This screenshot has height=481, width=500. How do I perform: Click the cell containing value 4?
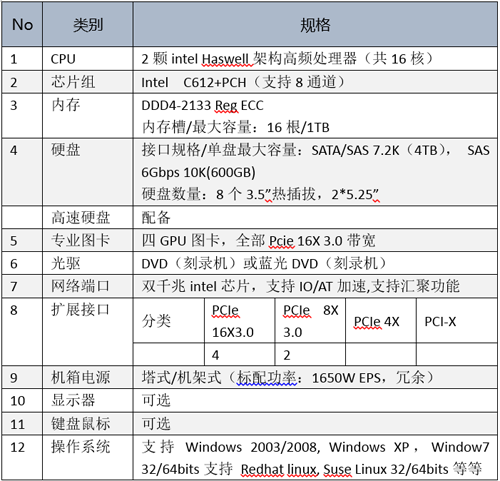(240, 355)
